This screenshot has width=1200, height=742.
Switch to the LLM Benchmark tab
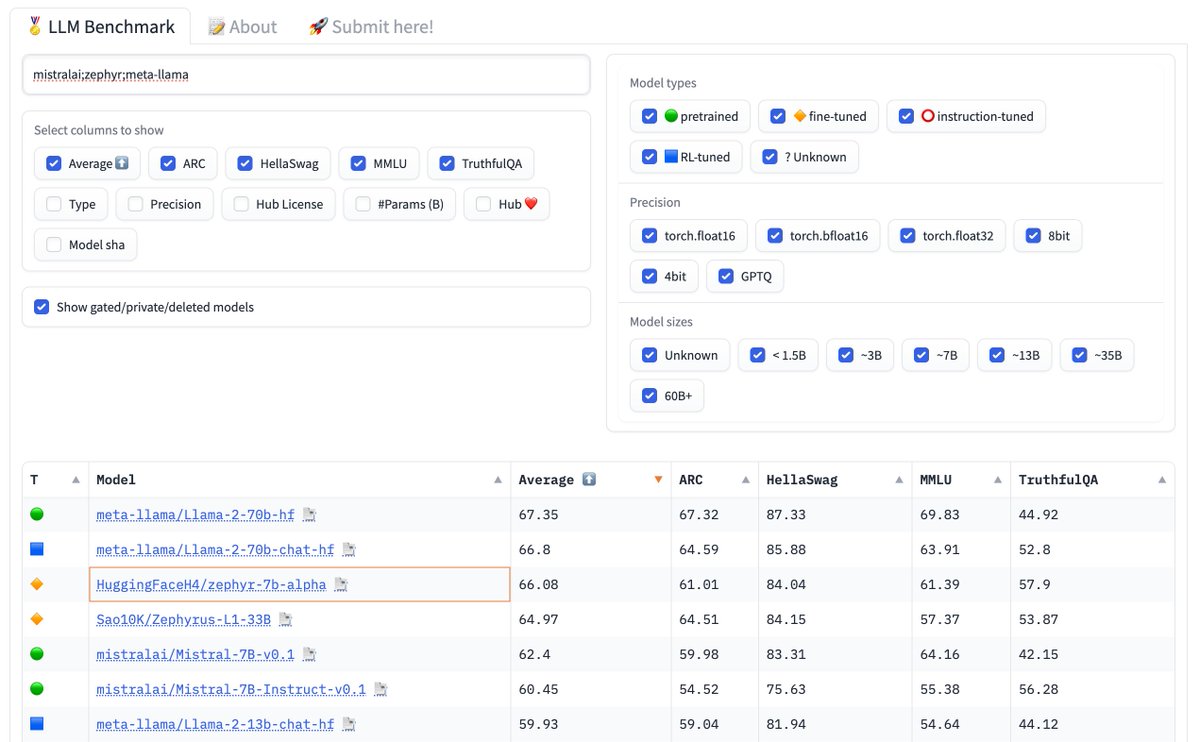pyautogui.click(x=100, y=27)
